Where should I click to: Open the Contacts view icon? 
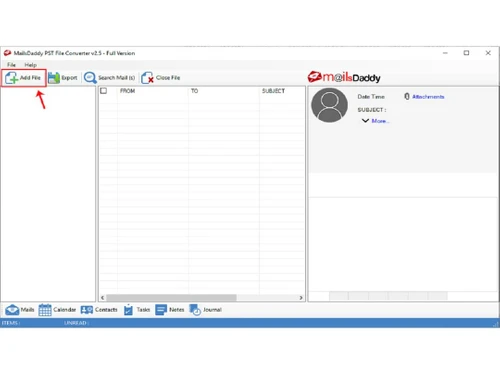click(x=87, y=310)
